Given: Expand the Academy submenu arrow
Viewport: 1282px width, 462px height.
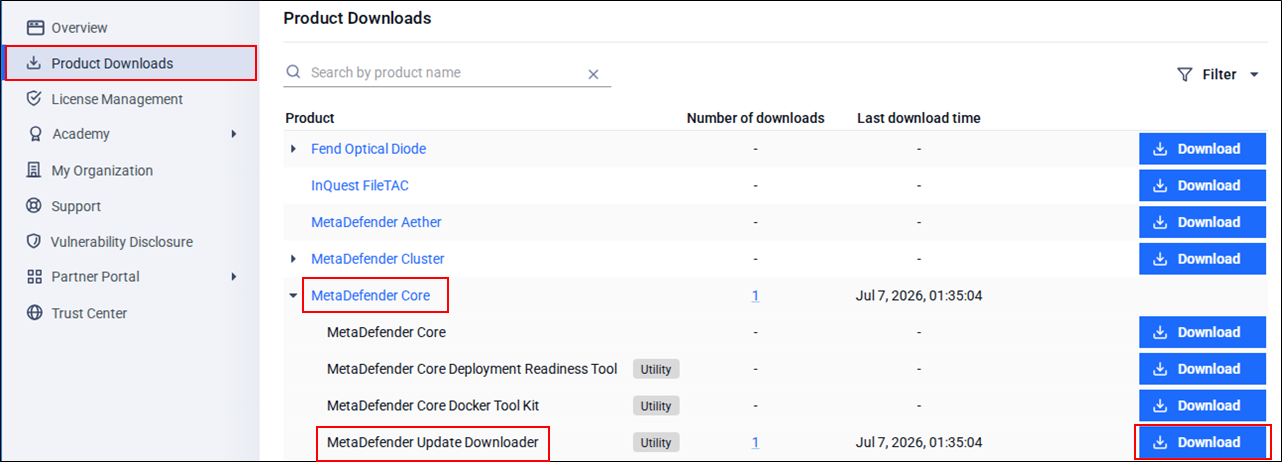Looking at the screenshot, I should pos(233,134).
